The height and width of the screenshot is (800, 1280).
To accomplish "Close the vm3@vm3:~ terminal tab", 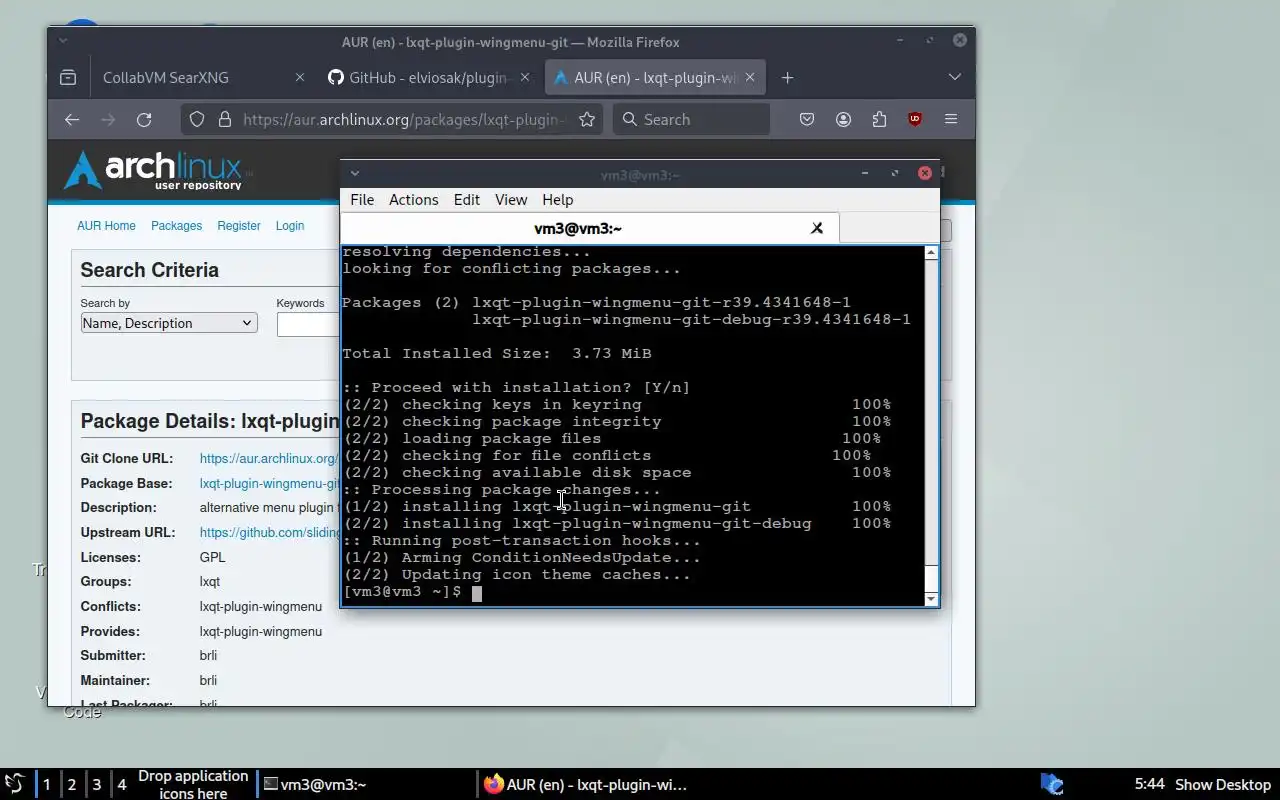I will 817,228.
